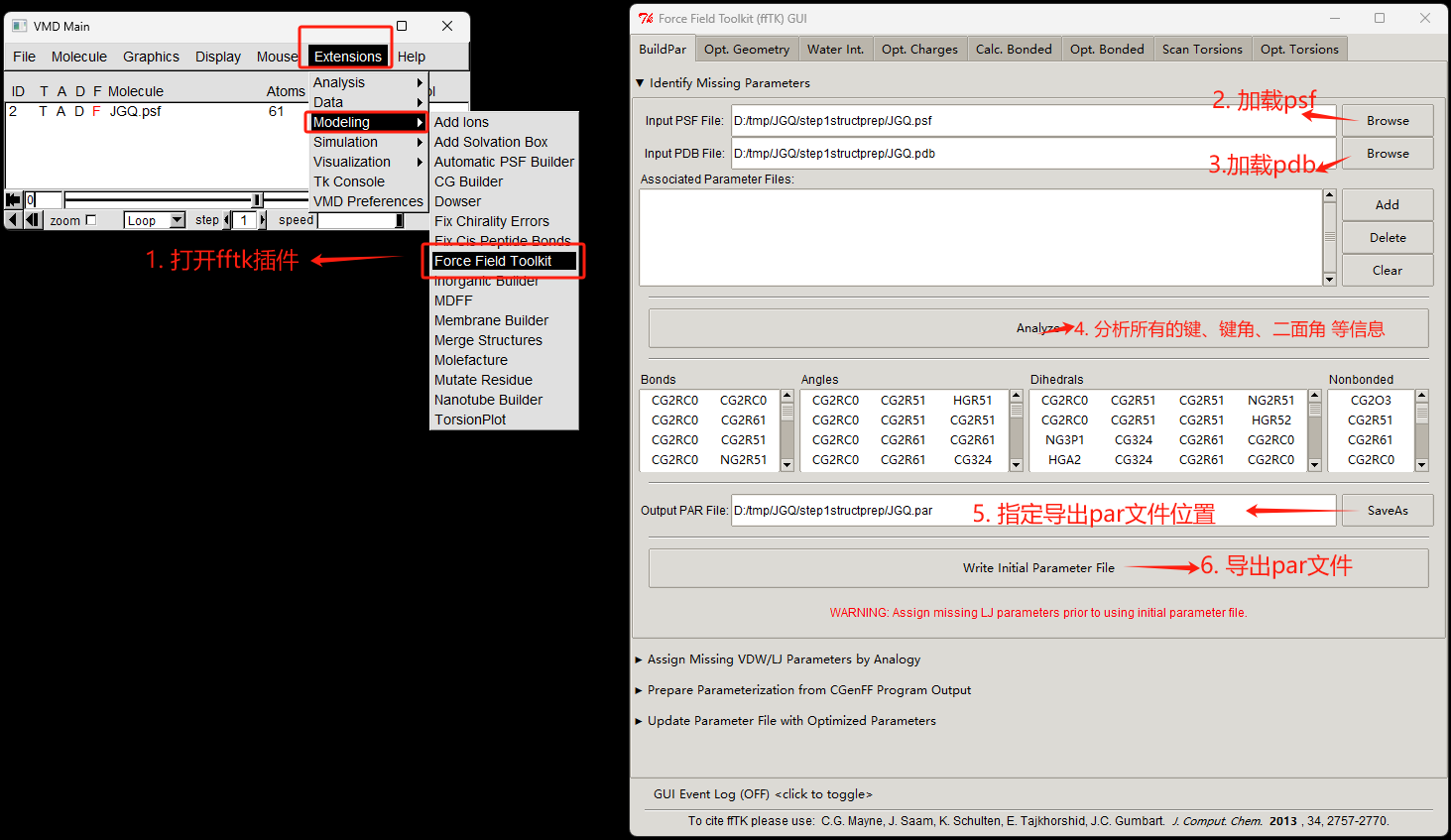Expand the Data submenu

368,102
